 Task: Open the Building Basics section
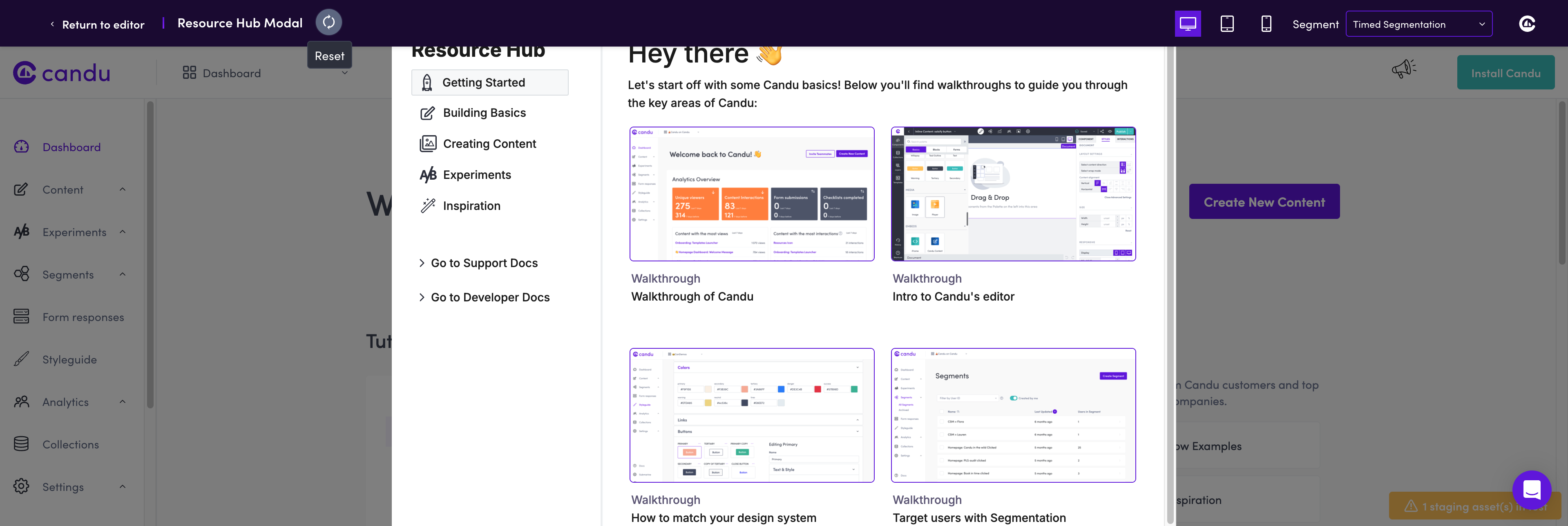tap(484, 113)
